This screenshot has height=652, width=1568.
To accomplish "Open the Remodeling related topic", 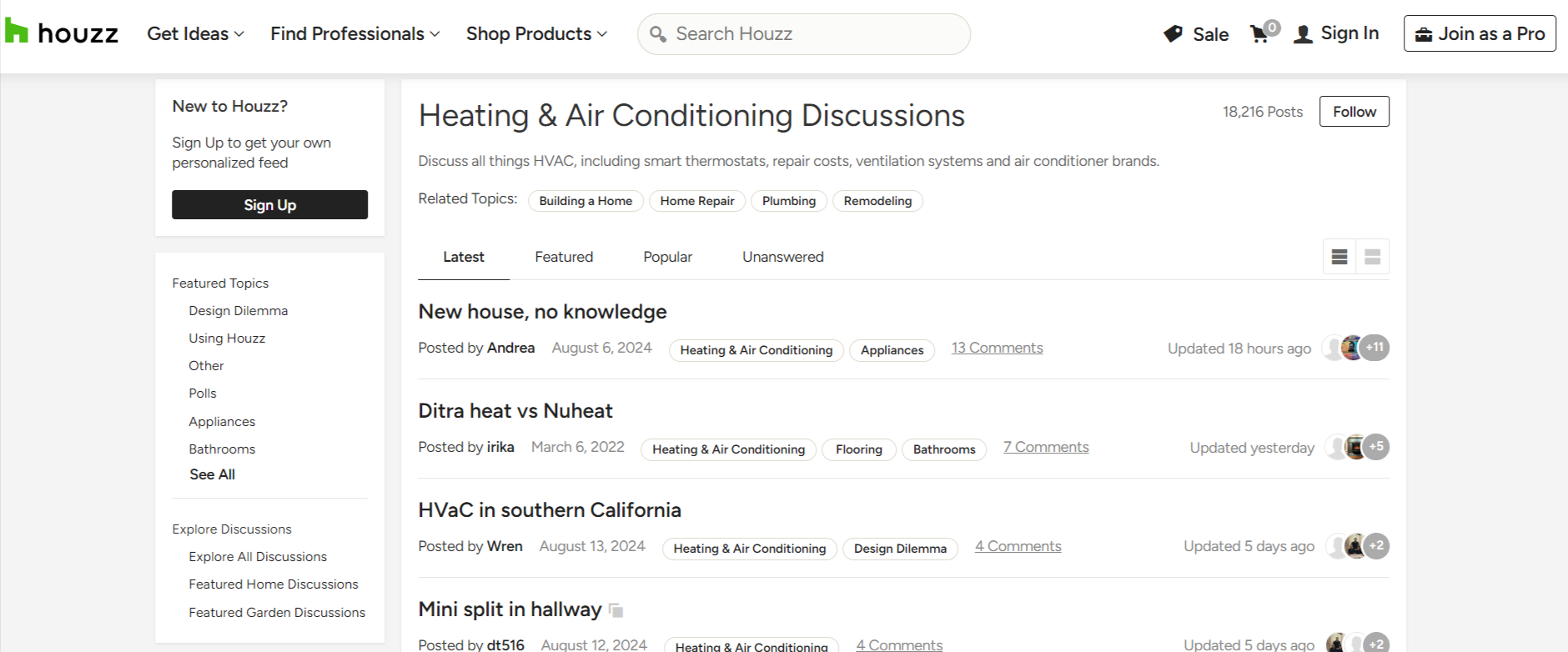I will (x=877, y=201).
